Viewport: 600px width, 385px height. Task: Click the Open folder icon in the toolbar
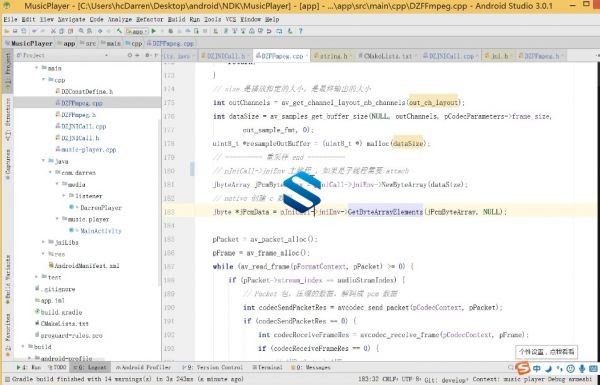click(x=7, y=31)
